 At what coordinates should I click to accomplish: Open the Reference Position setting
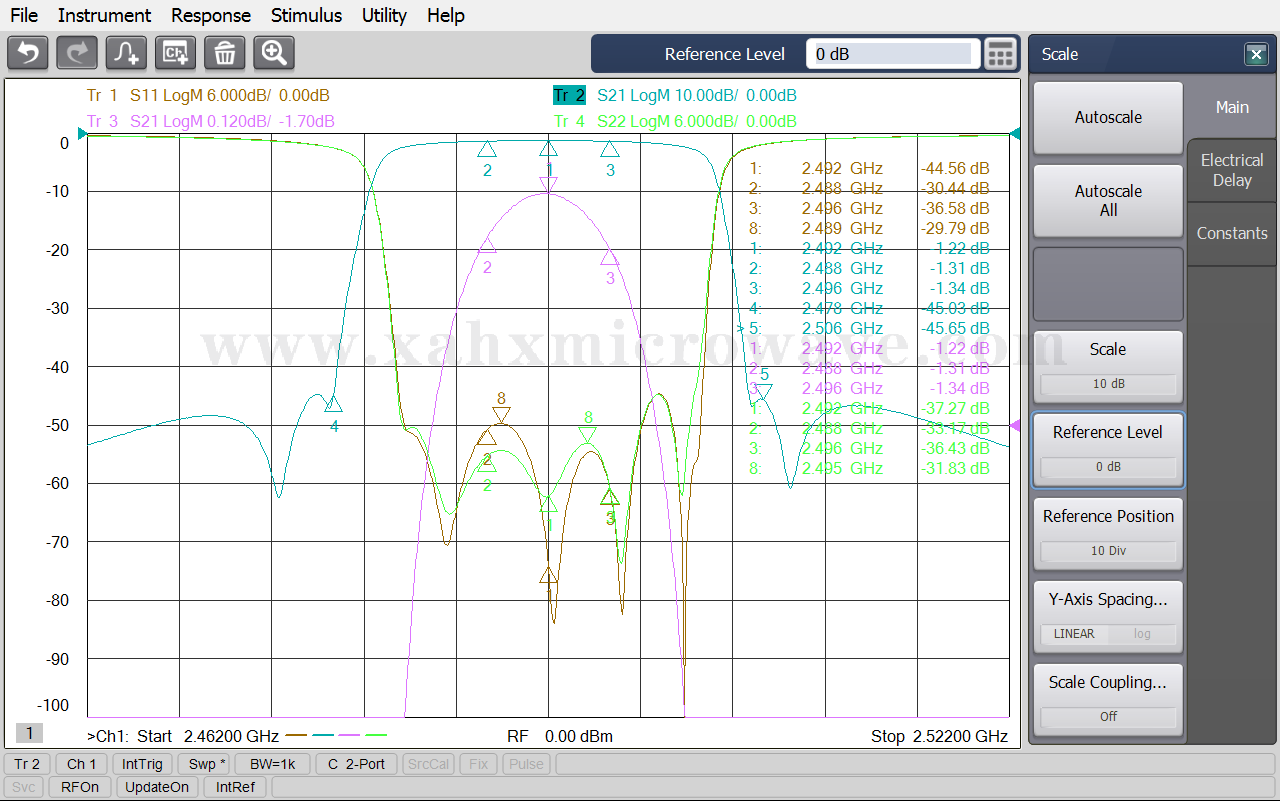(x=1108, y=534)
